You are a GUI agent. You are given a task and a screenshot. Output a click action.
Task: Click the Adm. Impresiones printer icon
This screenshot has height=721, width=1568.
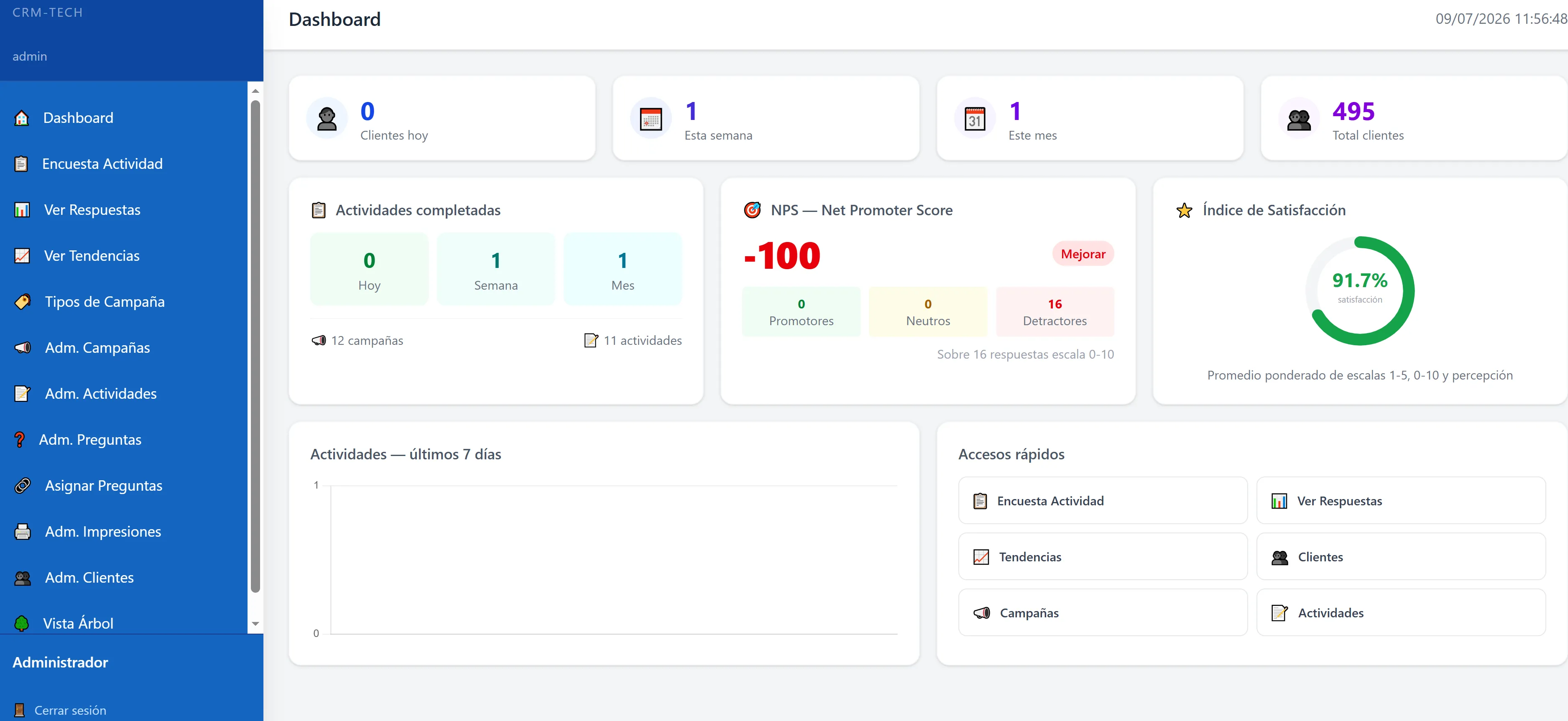pos(23,532)
